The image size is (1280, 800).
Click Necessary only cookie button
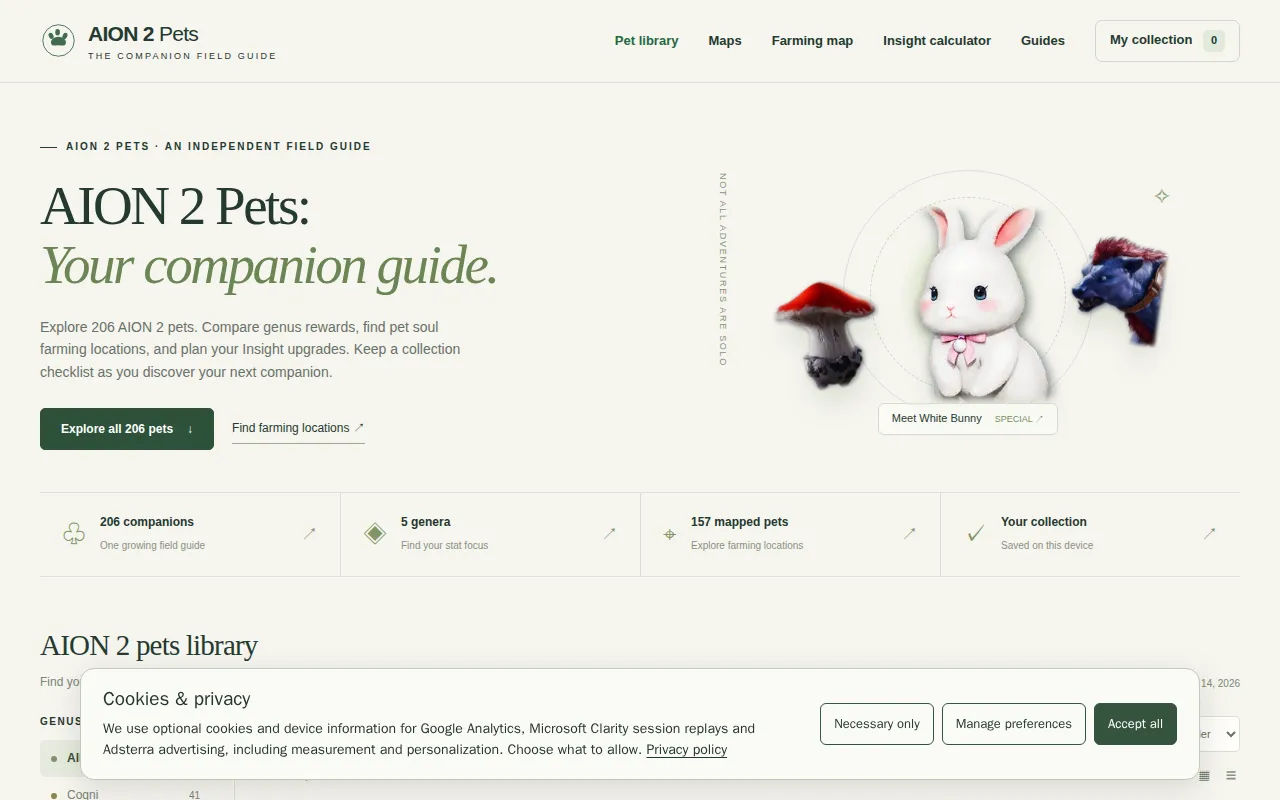[877, 724]
